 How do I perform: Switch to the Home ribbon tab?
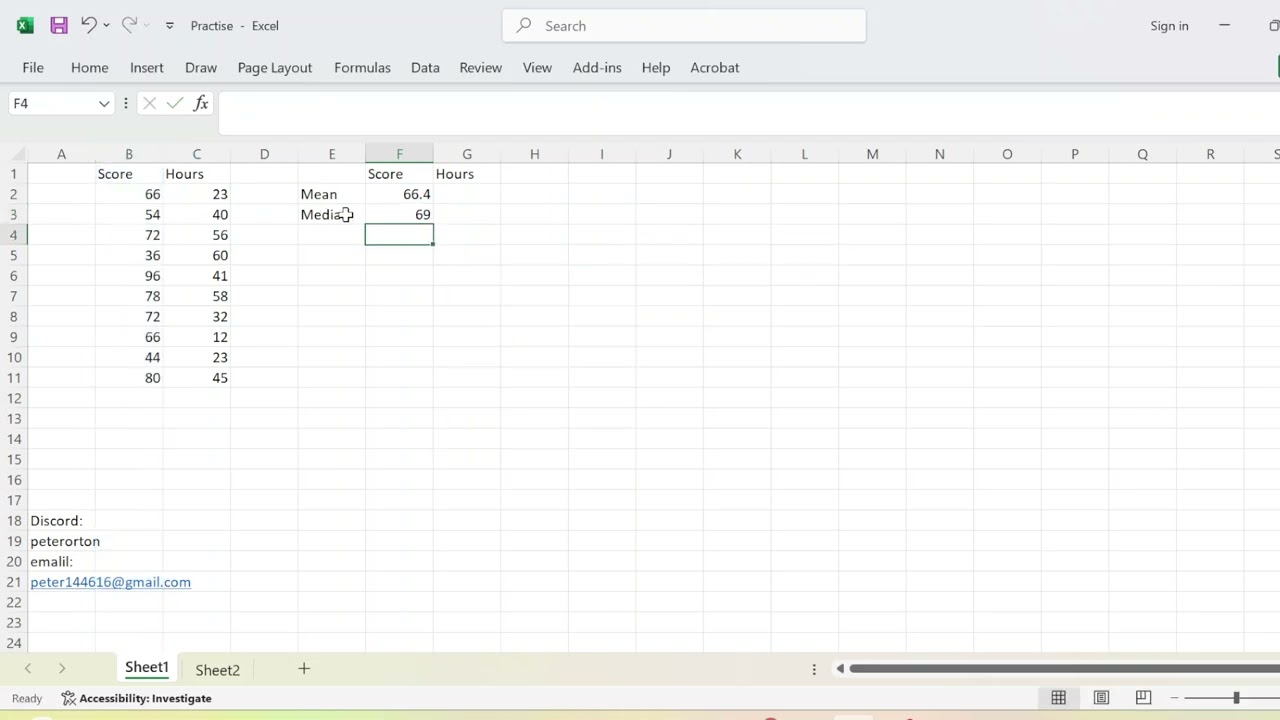(x=89, y=67)
